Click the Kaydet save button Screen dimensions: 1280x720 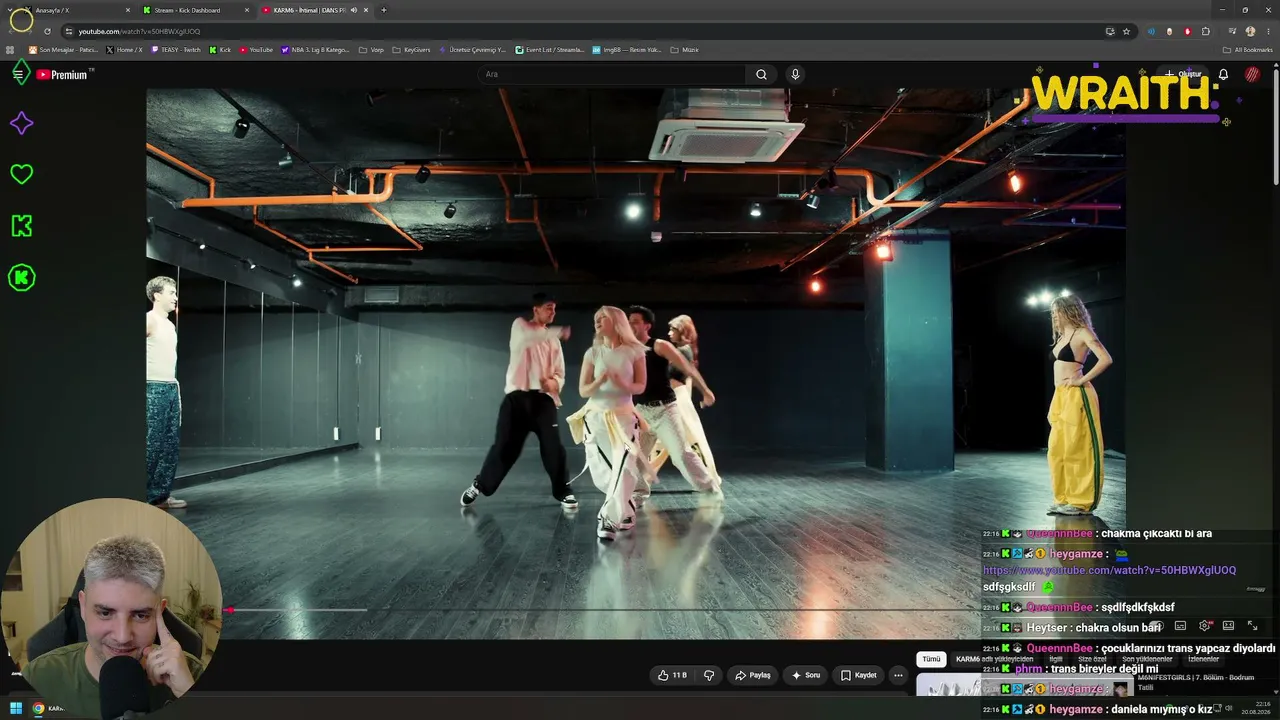pos(859,675)
